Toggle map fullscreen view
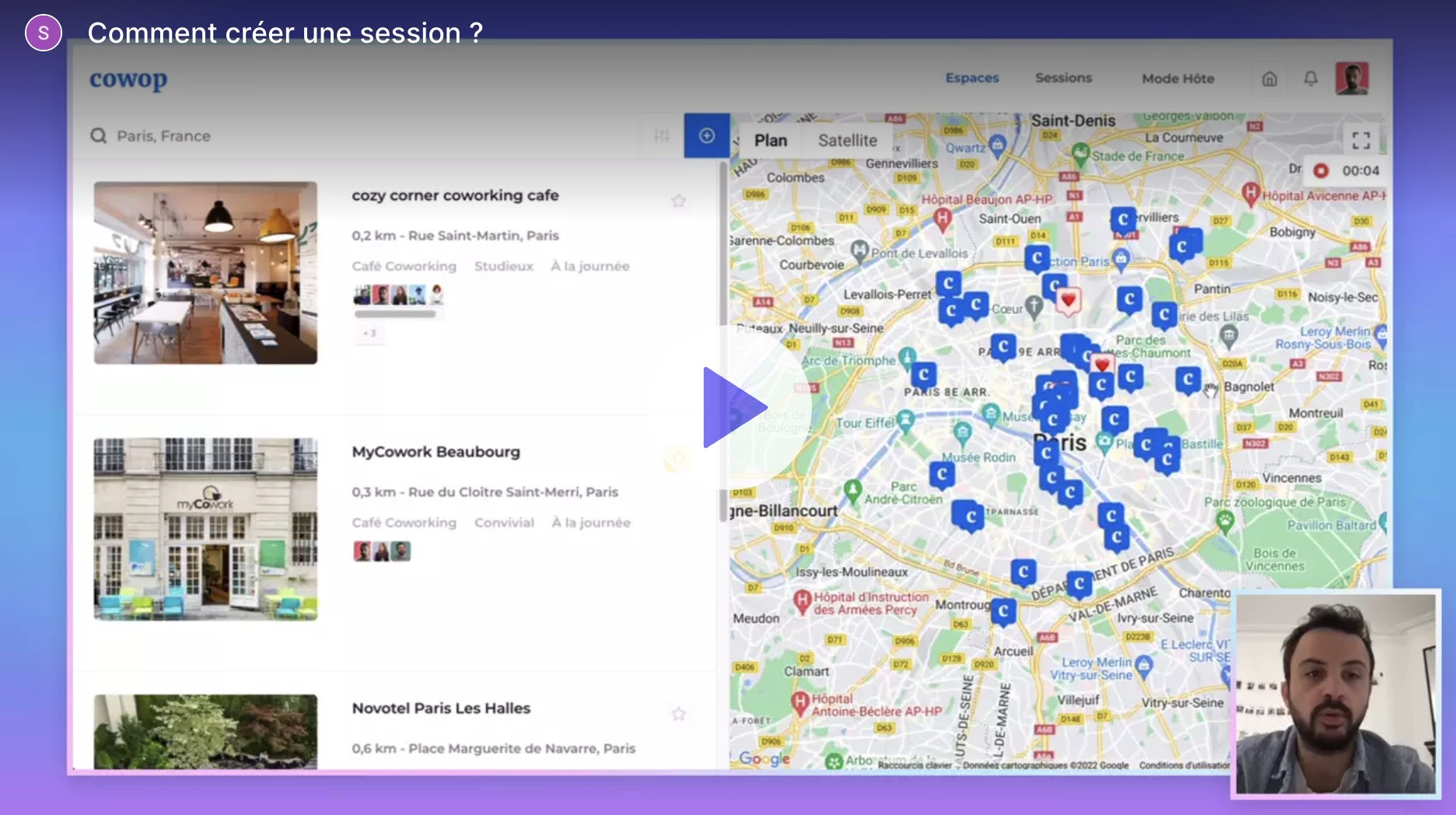Screen dimensions: 1456x815 pyautogui.click(x=1361, y=140)
